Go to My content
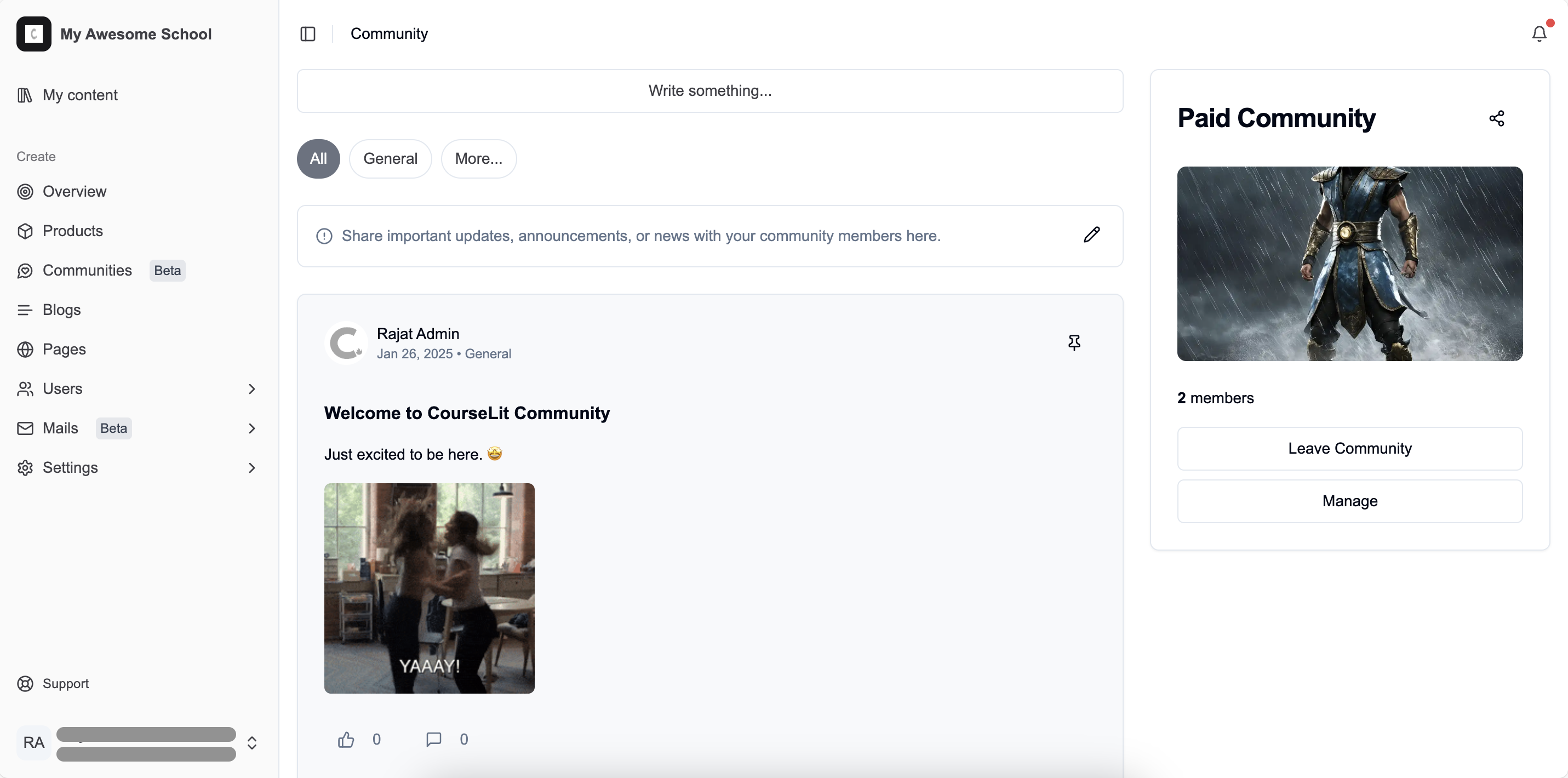1568x778 pixels. point(80,95)
